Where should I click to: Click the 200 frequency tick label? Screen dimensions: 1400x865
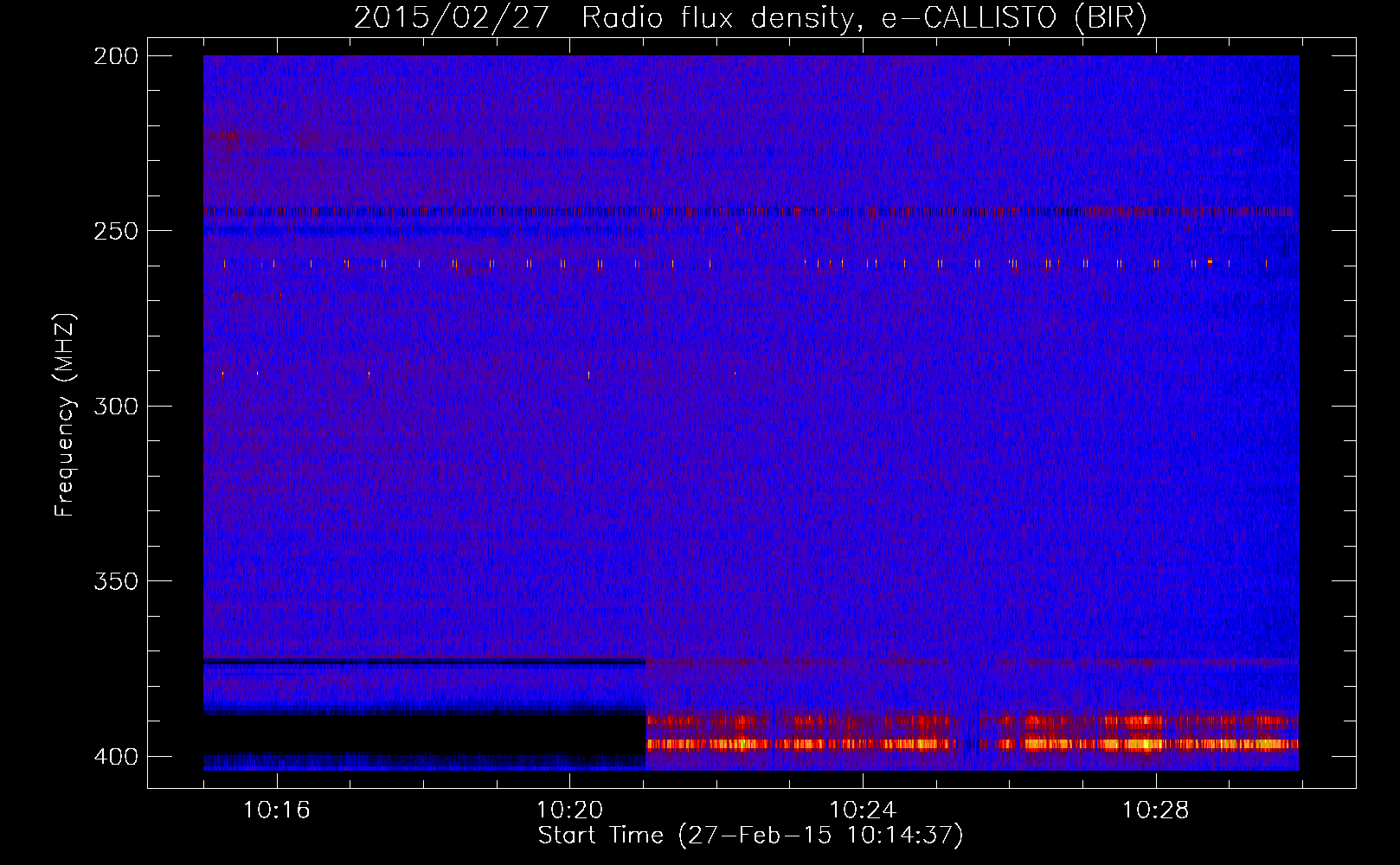point(116,56)
